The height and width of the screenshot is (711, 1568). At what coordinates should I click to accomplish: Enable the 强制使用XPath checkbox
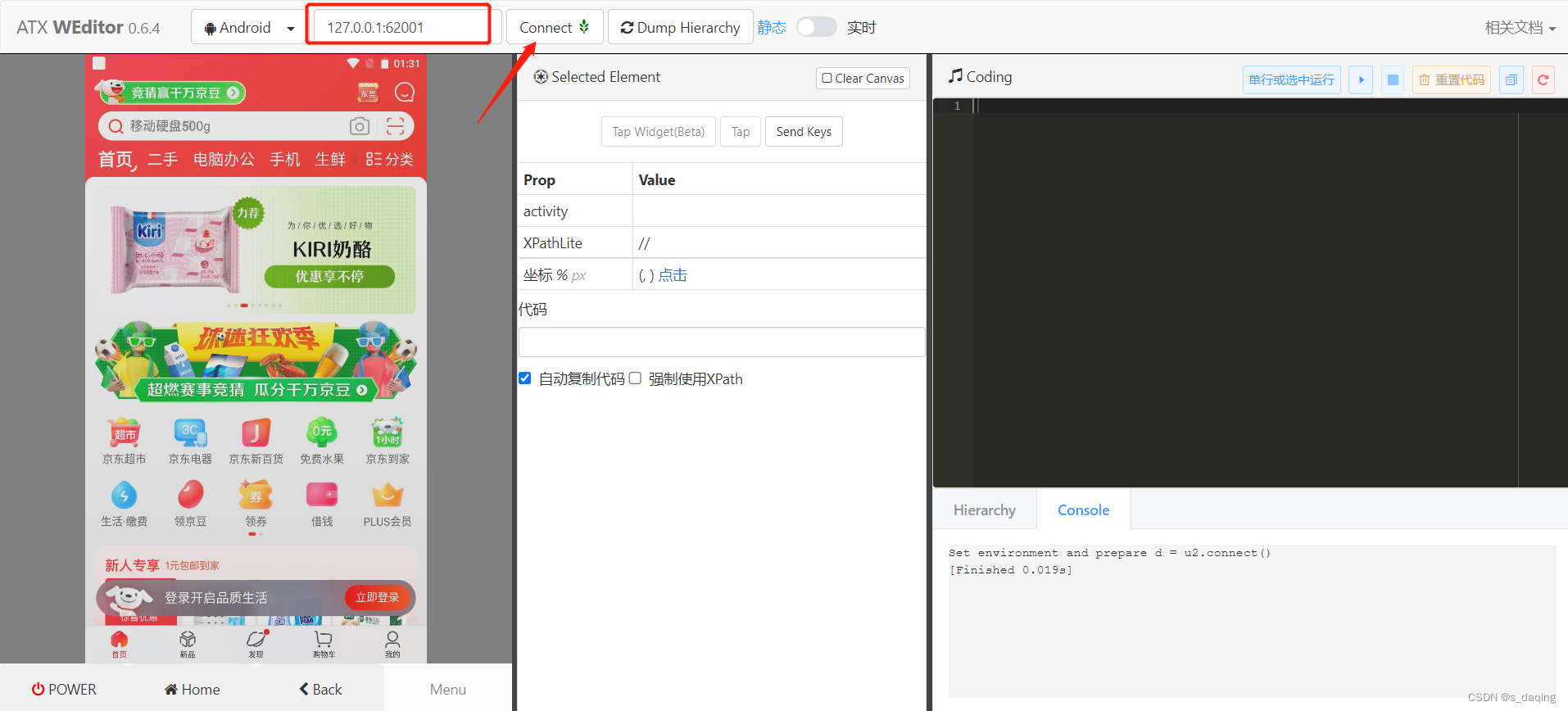[635, 378]
